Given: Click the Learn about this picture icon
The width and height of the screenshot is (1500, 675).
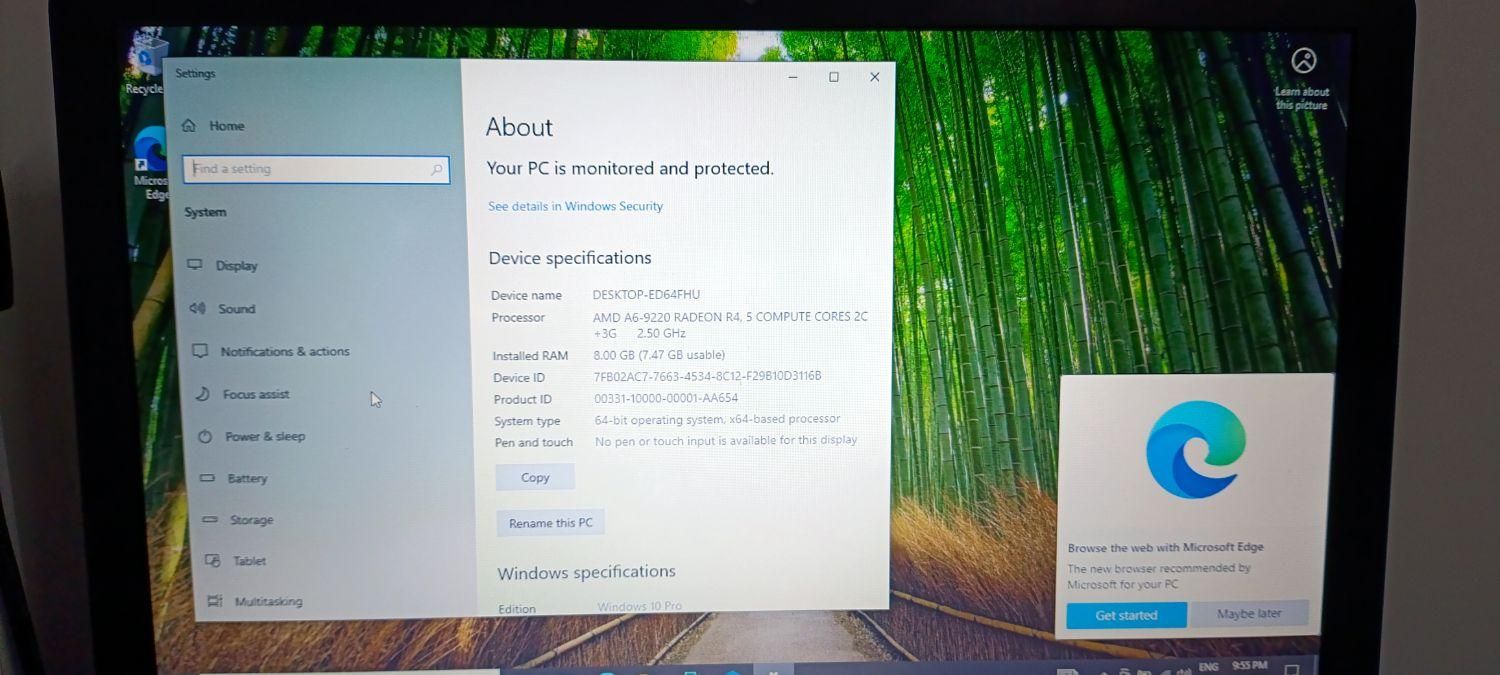Looking at the screenshot, I should point(1303,61).
